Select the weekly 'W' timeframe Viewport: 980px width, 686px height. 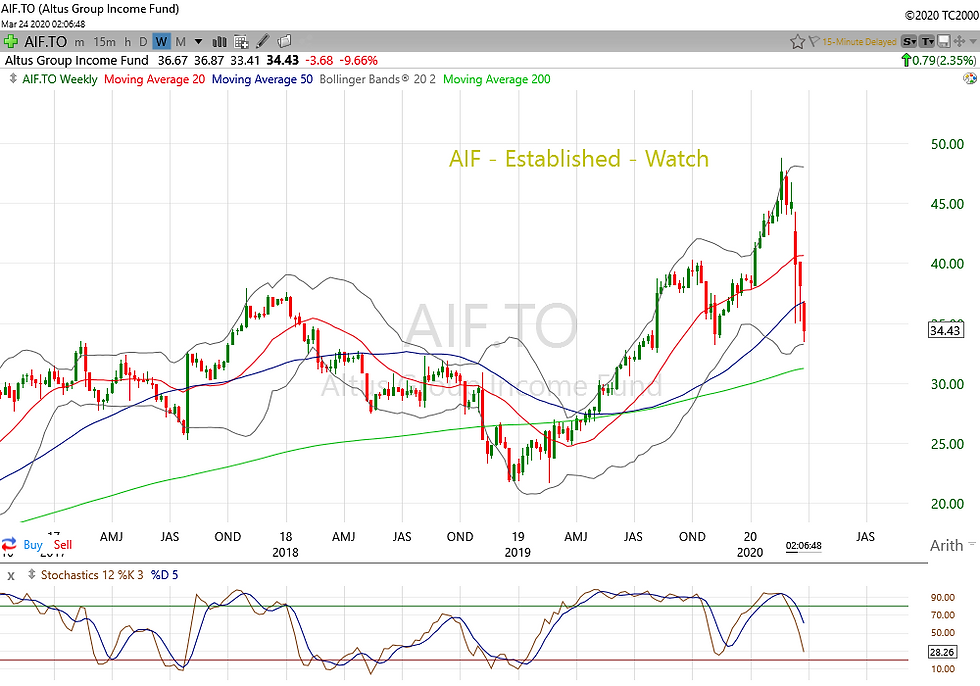[161, 42]
